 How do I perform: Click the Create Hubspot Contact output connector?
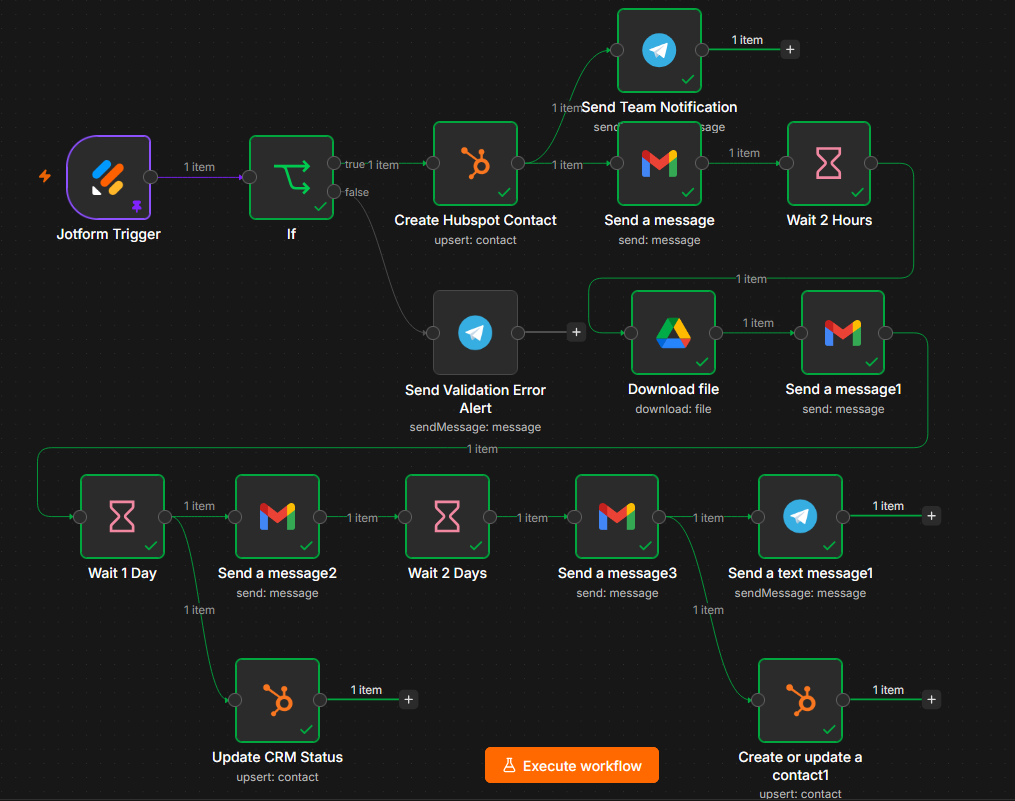[x=518, y=163]
